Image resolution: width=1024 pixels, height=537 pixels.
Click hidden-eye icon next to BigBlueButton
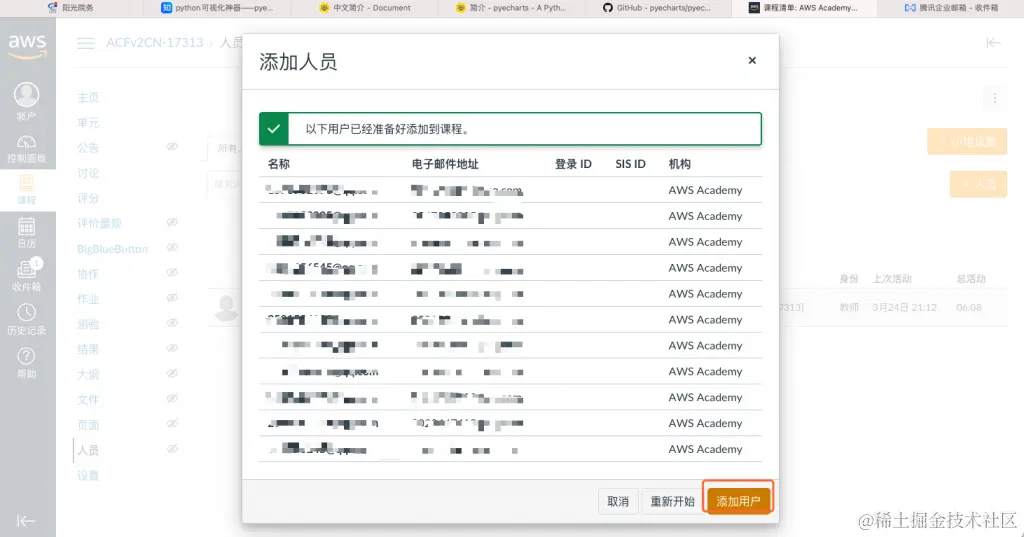(172, 248)
